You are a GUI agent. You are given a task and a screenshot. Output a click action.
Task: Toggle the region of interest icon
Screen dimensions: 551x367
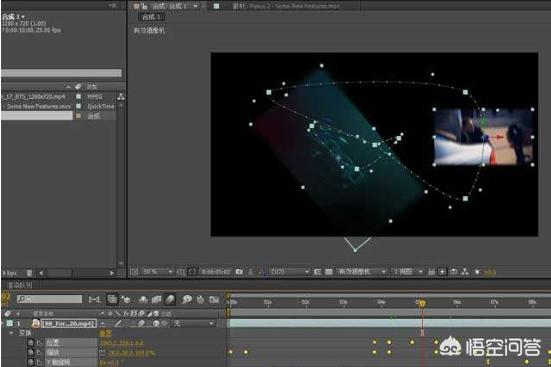pyautogui.click(x=317, y=272)
